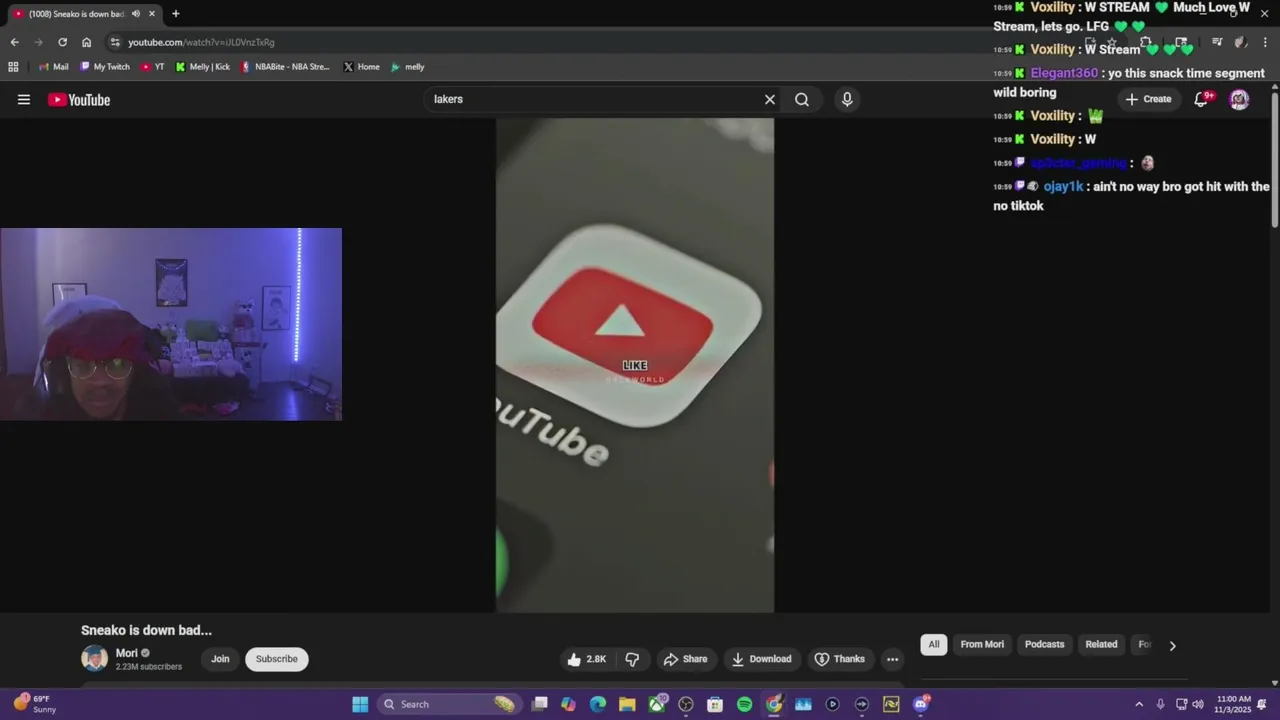Show hidden system tray icons

[1138, 704]
